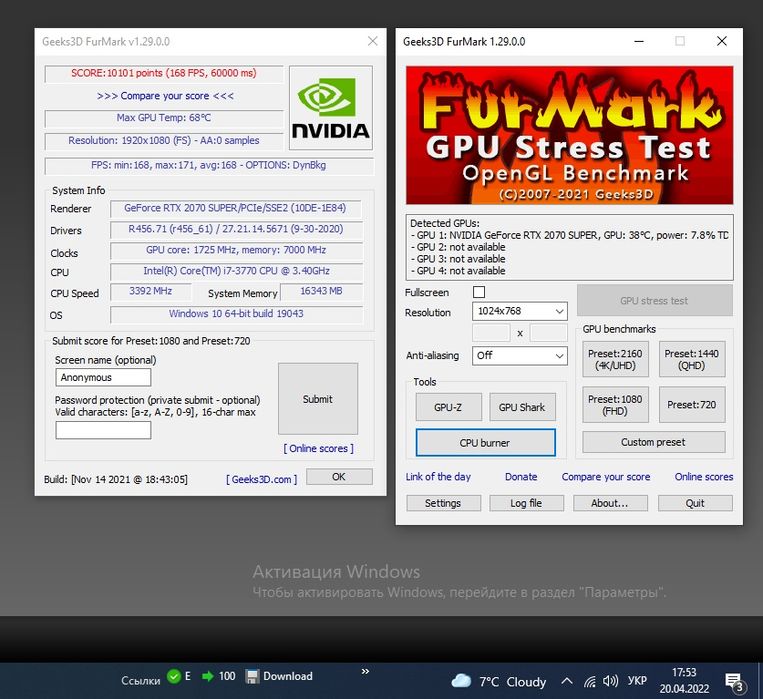The width and height of the screenshot is (763, 699).
Task: Open the volume speaker icon in taskbar
Action: tap(610, 681)
